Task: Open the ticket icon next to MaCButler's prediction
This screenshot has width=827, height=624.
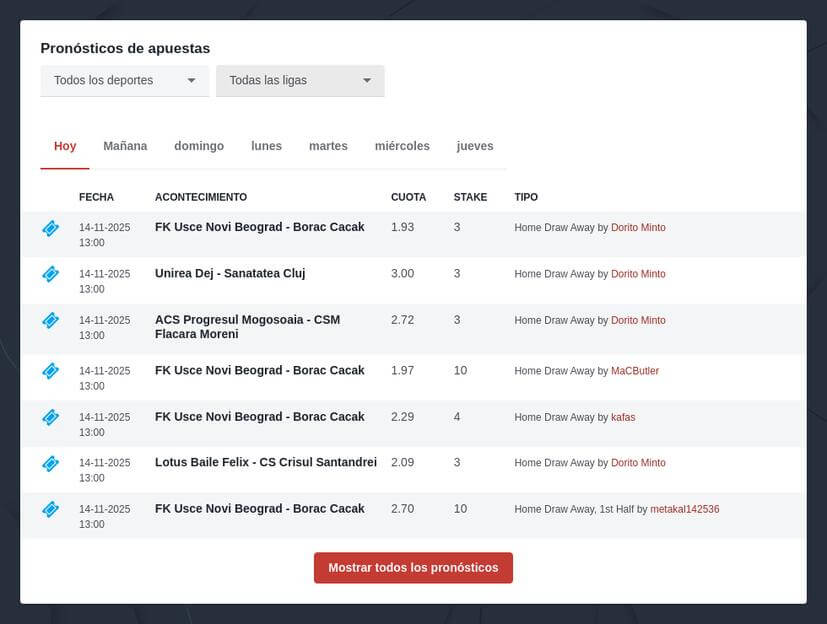Action: pos(50,371)
